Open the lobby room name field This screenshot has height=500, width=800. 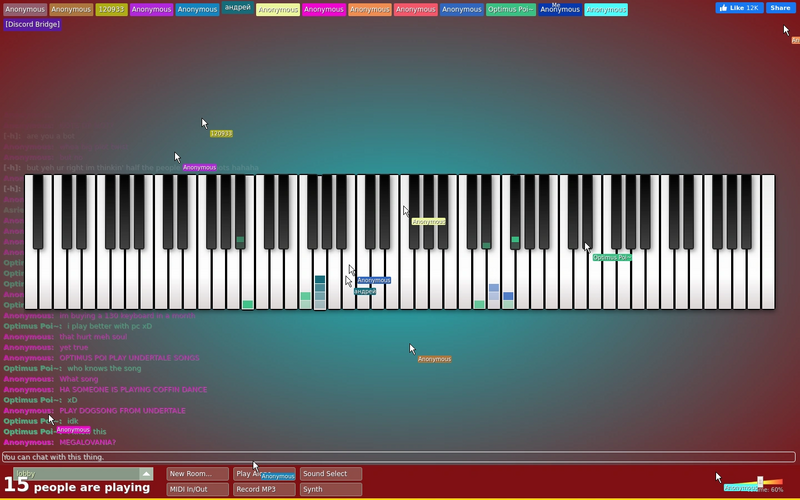pos(77,473)
